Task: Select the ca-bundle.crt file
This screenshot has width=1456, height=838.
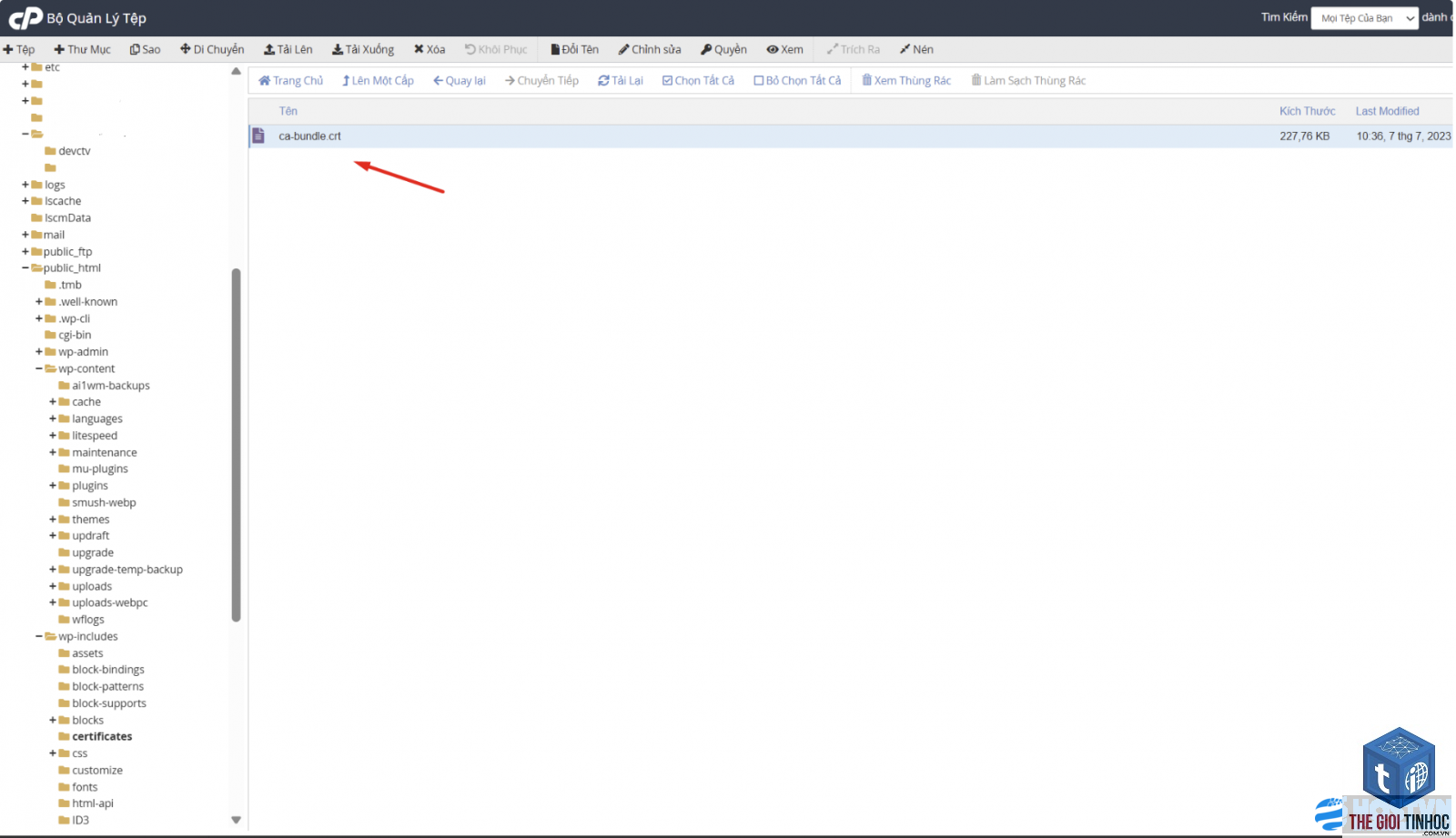Action: pyautogui.click(x=852, y=136)
